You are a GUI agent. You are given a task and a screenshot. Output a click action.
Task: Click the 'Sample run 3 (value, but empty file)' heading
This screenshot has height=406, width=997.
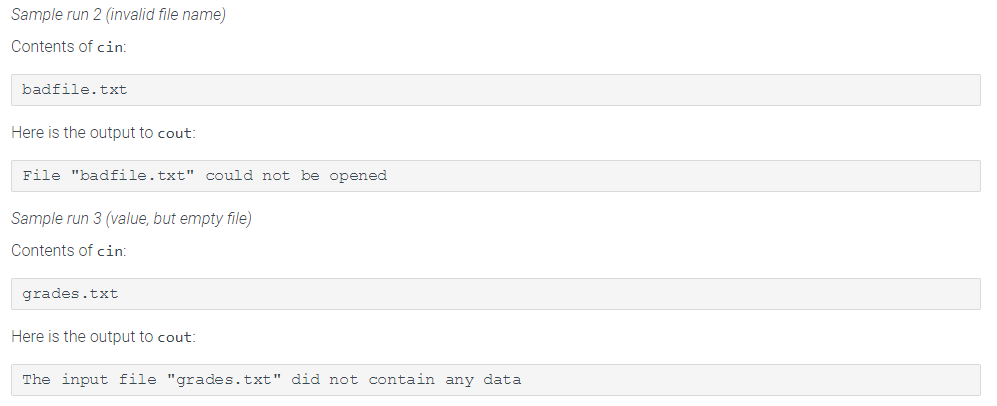pyautogui.click(x=132, y=219)
